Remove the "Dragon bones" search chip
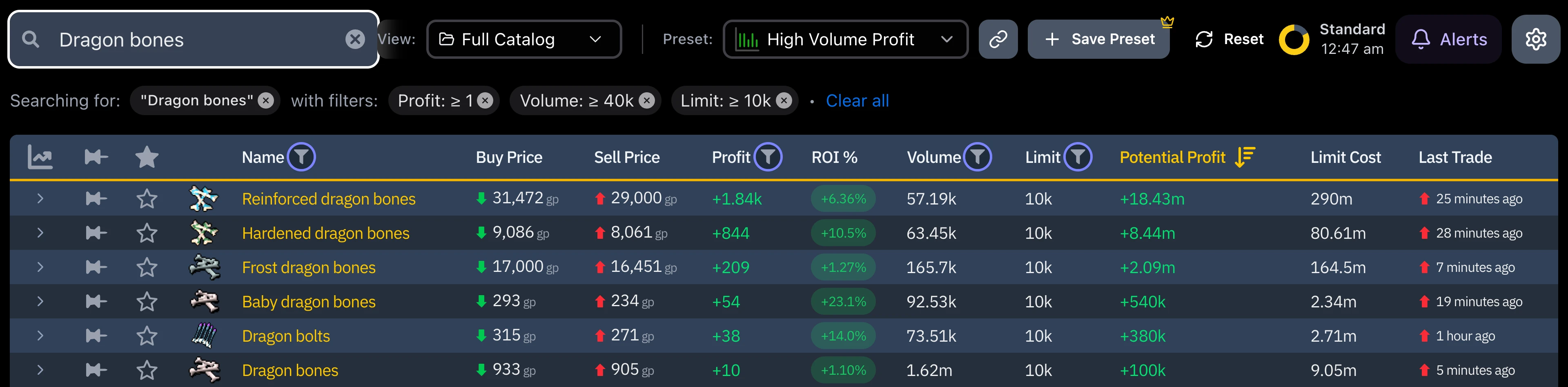 coord(266,101)
